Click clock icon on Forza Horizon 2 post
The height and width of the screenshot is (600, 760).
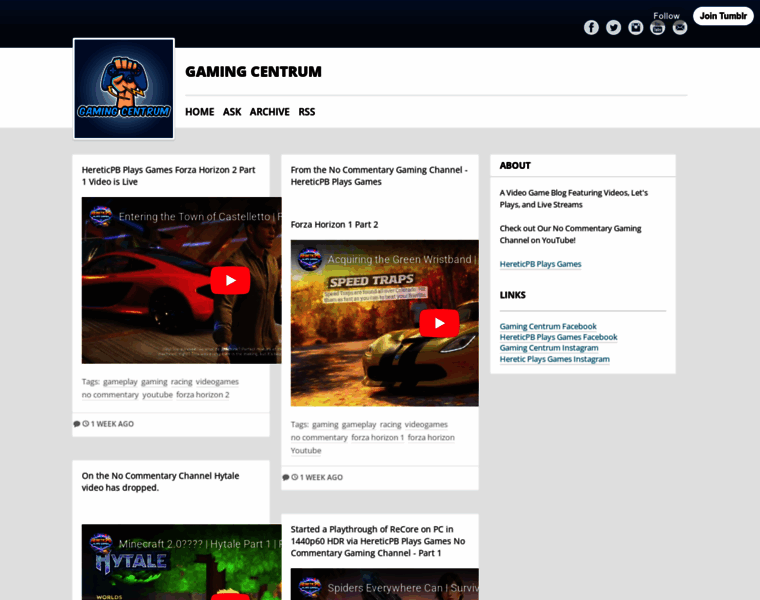pos(86,424)
